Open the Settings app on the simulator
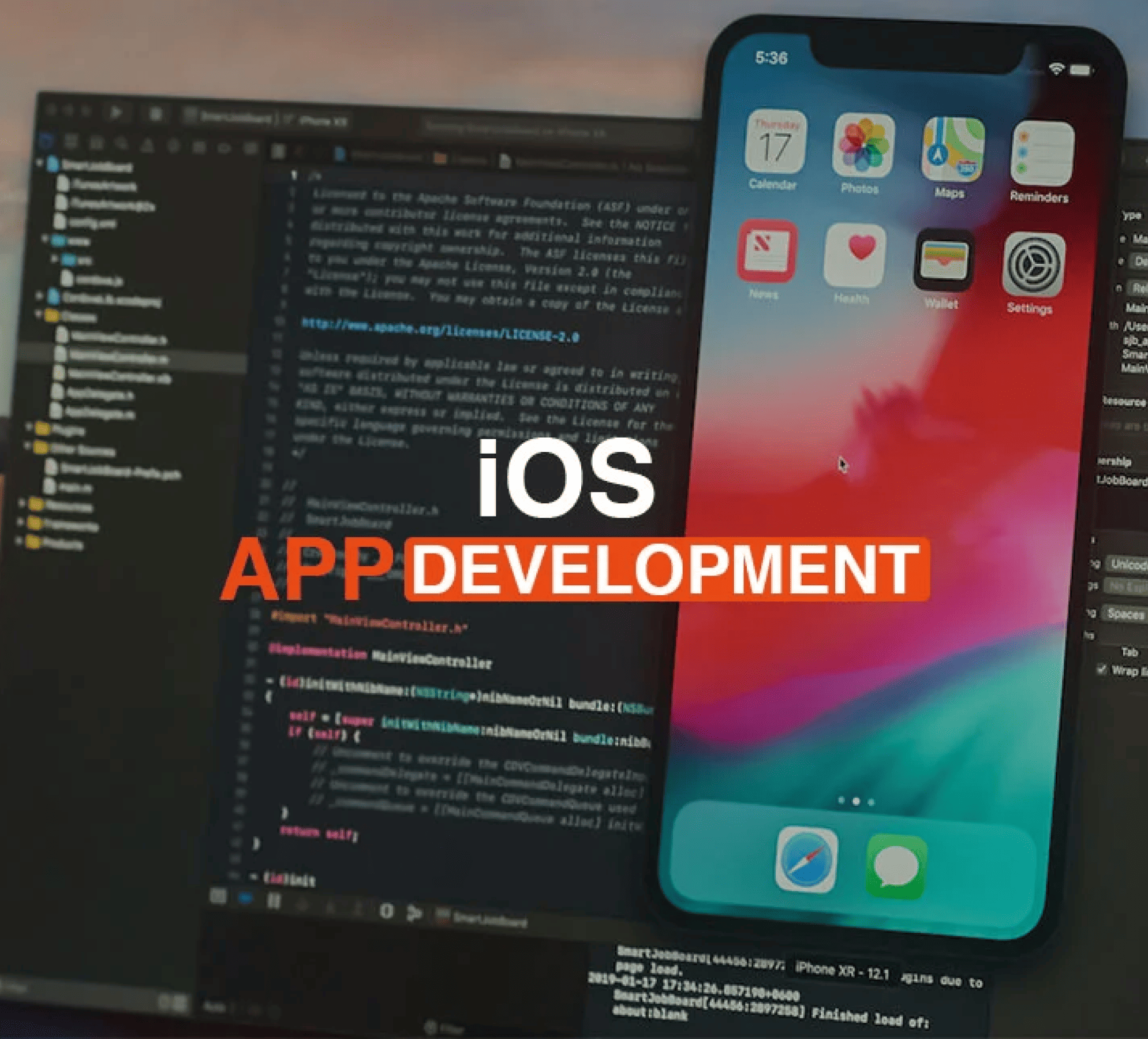Viewport: 1148px width, 1039px height. coord(1033,265)
